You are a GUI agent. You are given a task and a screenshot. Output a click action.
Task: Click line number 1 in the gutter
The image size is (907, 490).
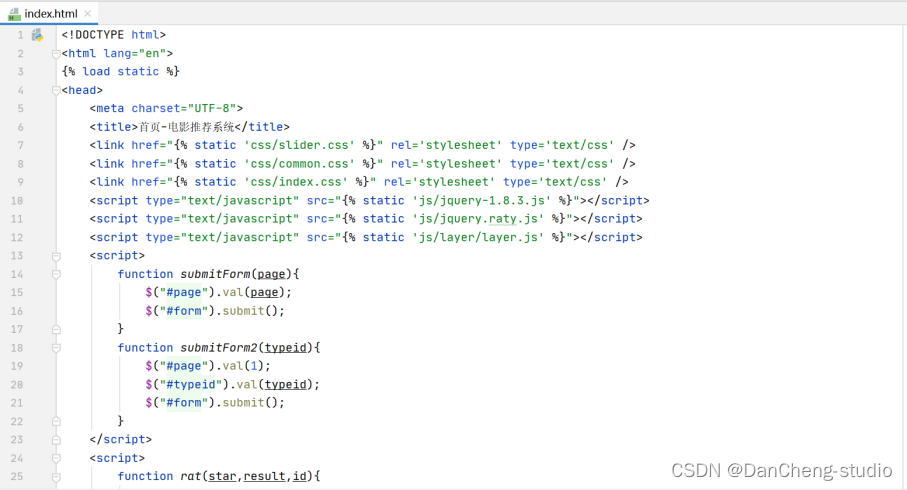click(20, 35)
